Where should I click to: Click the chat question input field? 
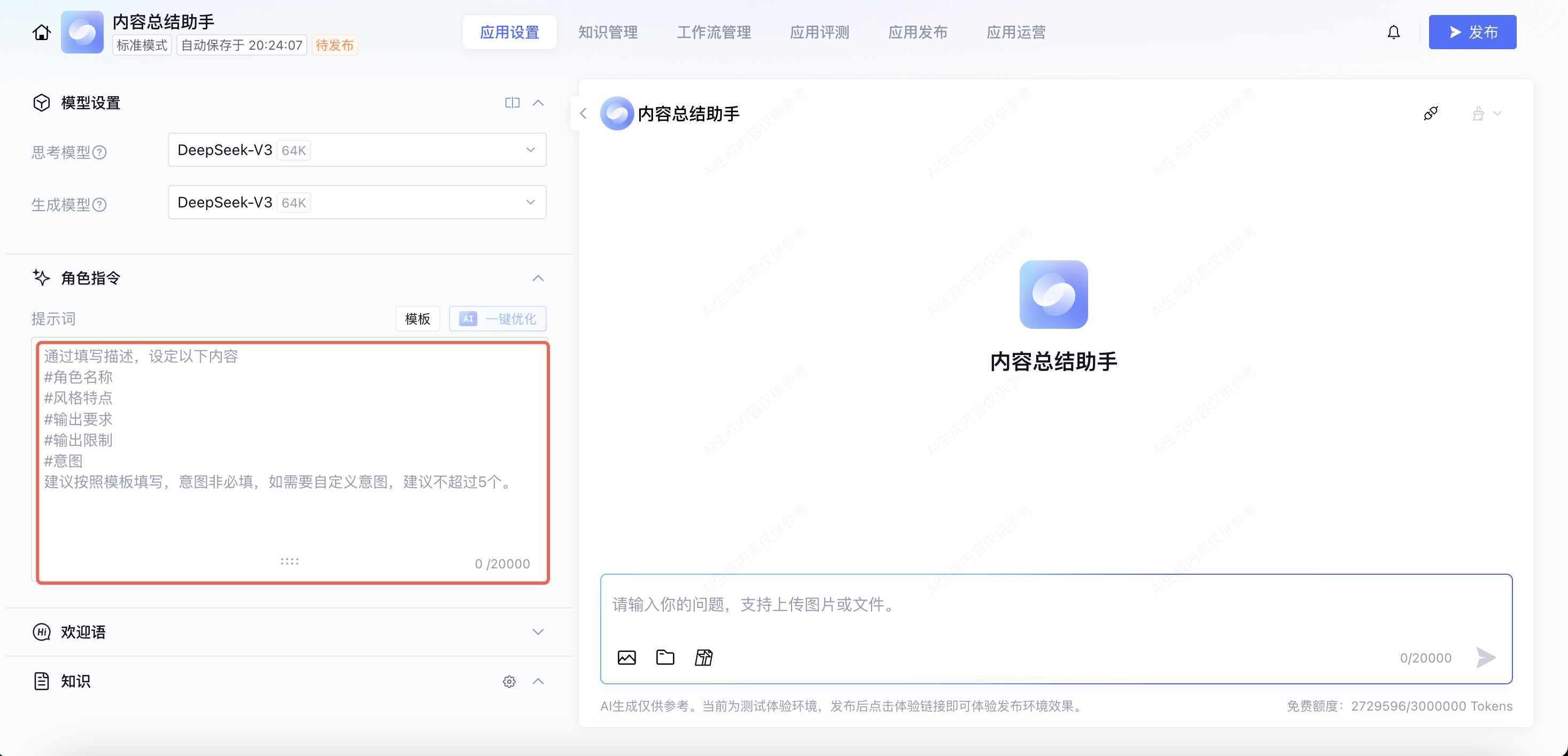pyautogui.click(x=1055, y=605)
